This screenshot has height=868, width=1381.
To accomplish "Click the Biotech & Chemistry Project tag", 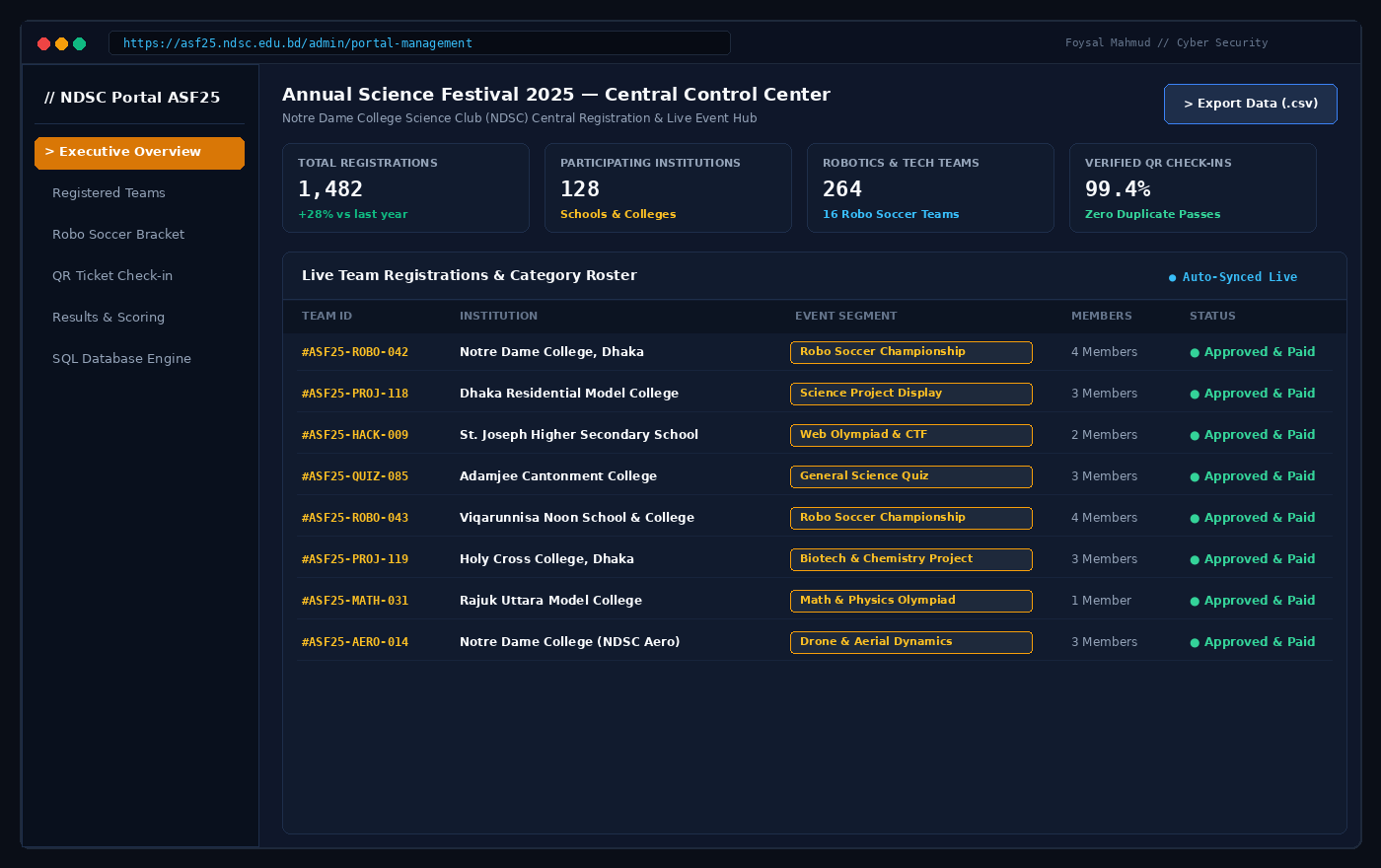I will (911, 559).
